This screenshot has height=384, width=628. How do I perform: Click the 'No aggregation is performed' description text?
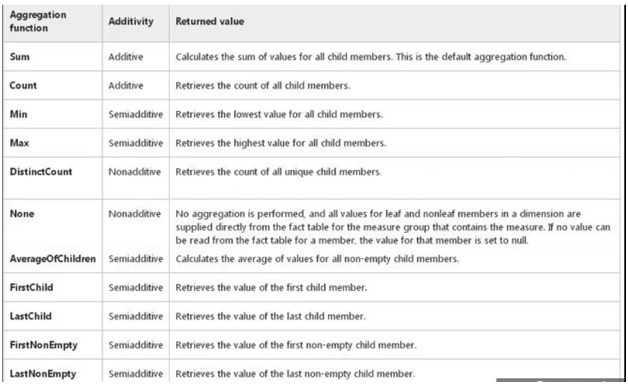(x=392, y=227)
